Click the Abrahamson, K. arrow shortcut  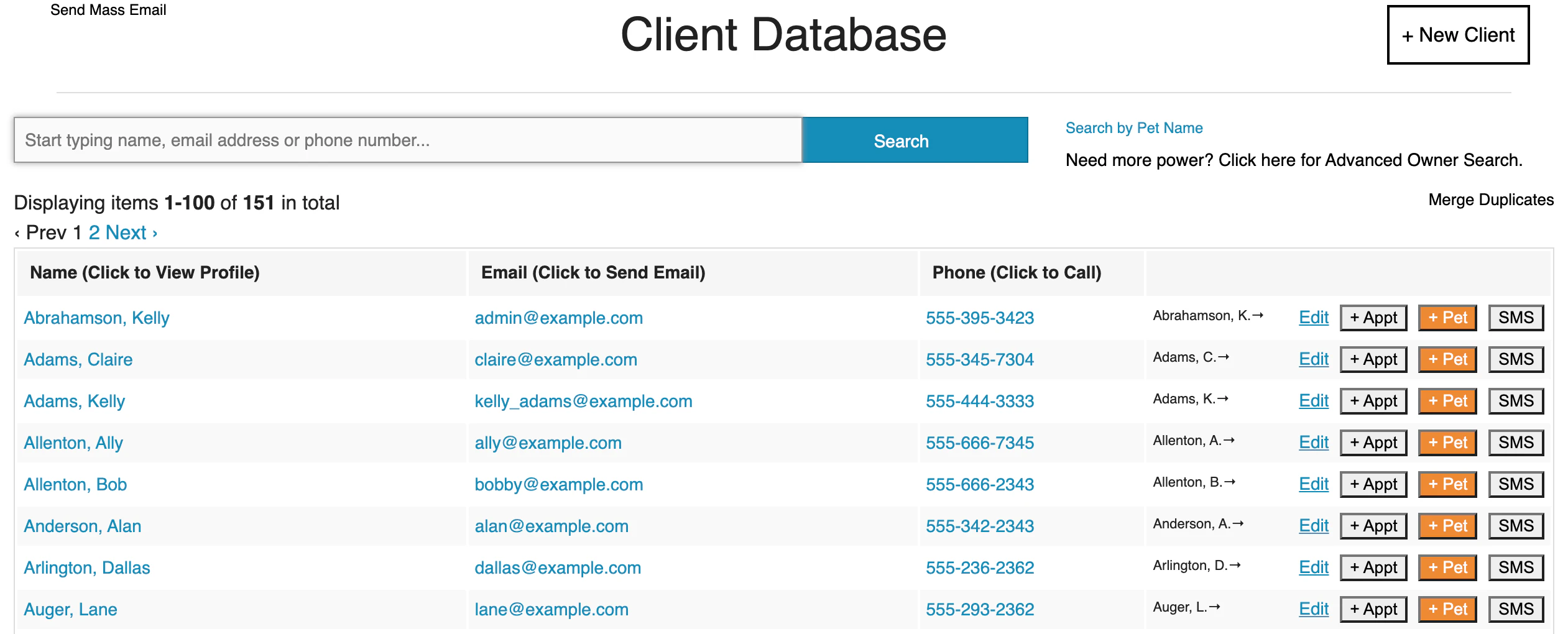(x=1208, y=316)
